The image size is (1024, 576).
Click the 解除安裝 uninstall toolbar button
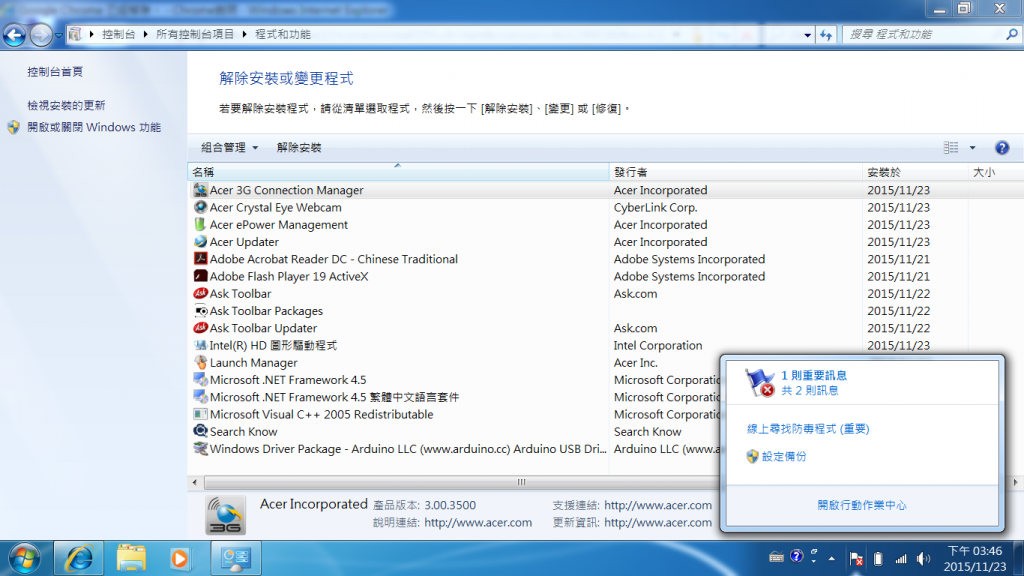click(298, 148)
